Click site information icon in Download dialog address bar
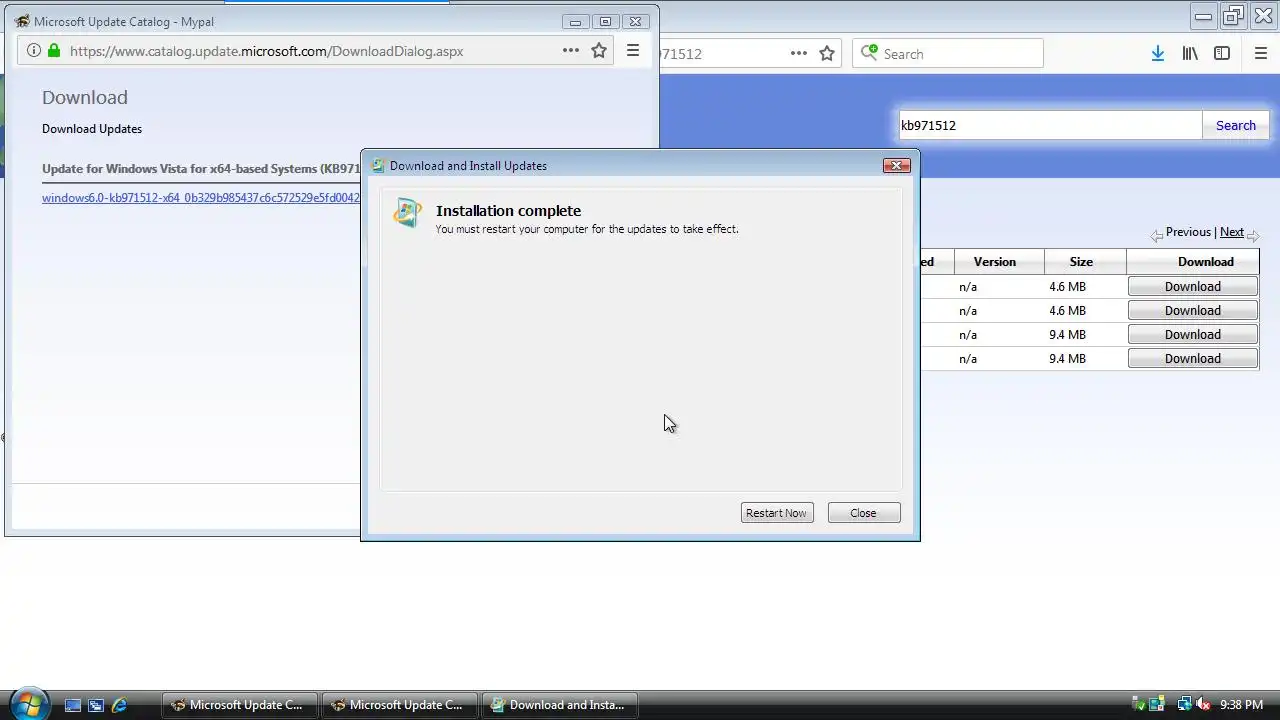This screenshot has height=720, width=1280. tap(33, 50)
